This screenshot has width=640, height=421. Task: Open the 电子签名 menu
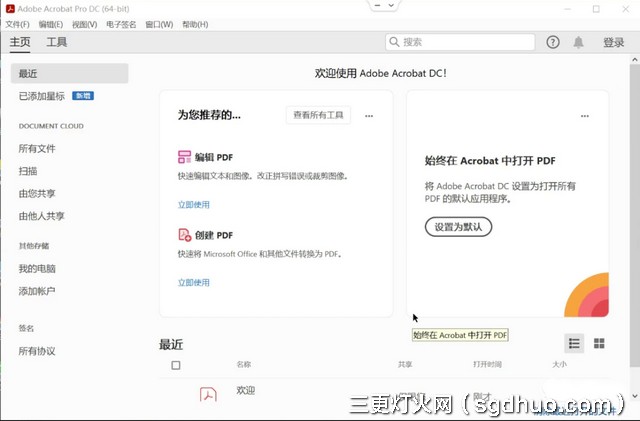[121, 25]
